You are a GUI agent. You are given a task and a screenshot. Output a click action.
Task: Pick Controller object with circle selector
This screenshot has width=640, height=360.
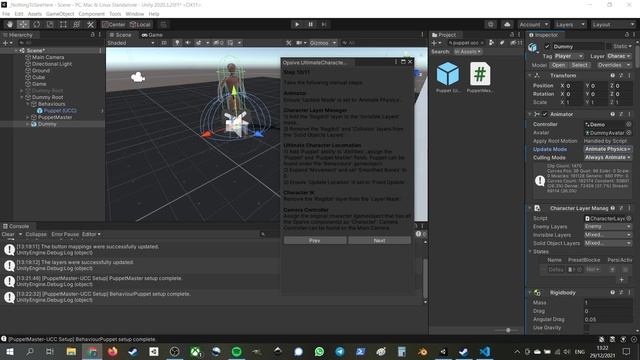(x=629, y=124)
